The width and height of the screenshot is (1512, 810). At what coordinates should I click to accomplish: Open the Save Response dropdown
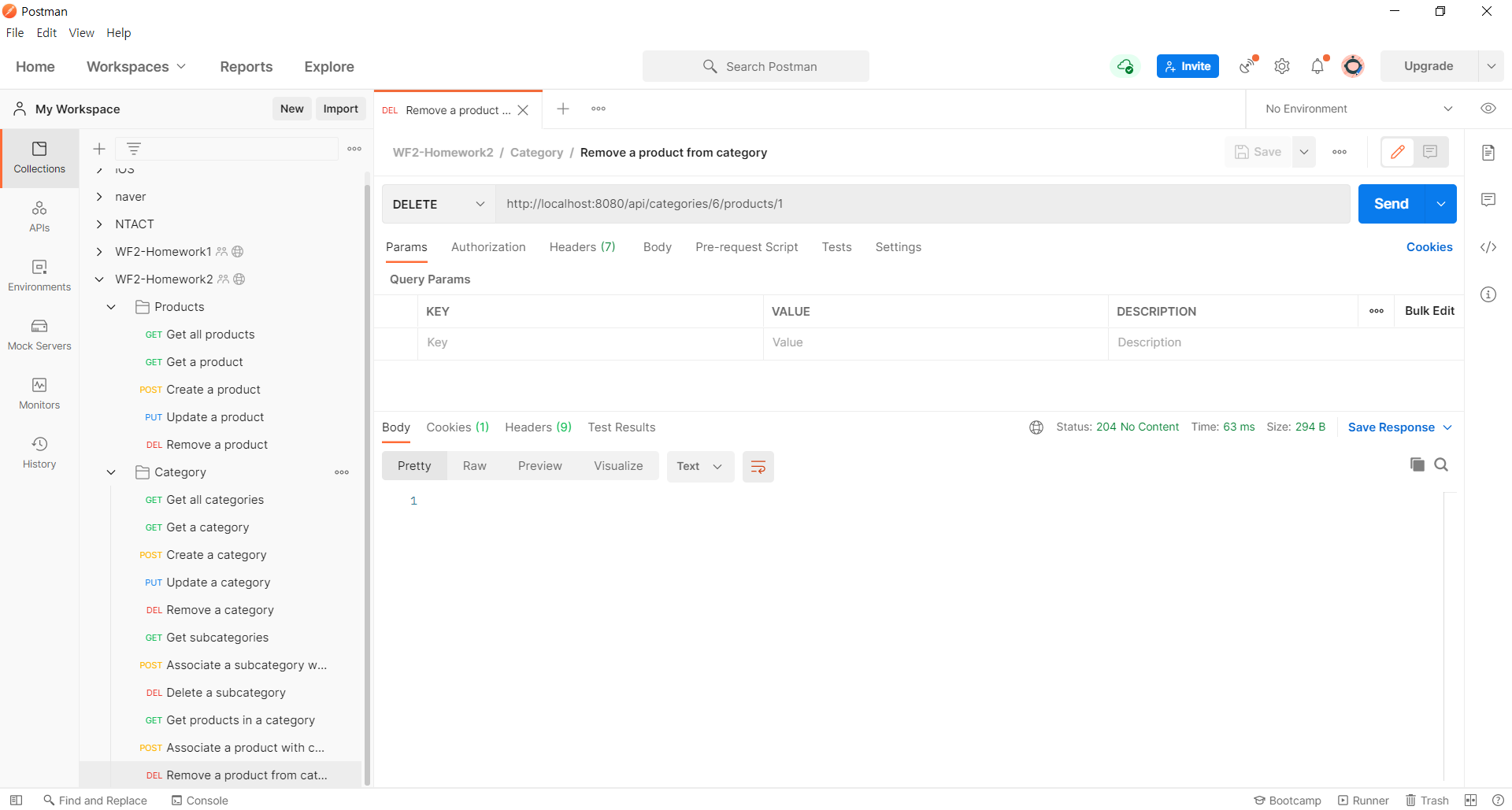point(1400,427)
